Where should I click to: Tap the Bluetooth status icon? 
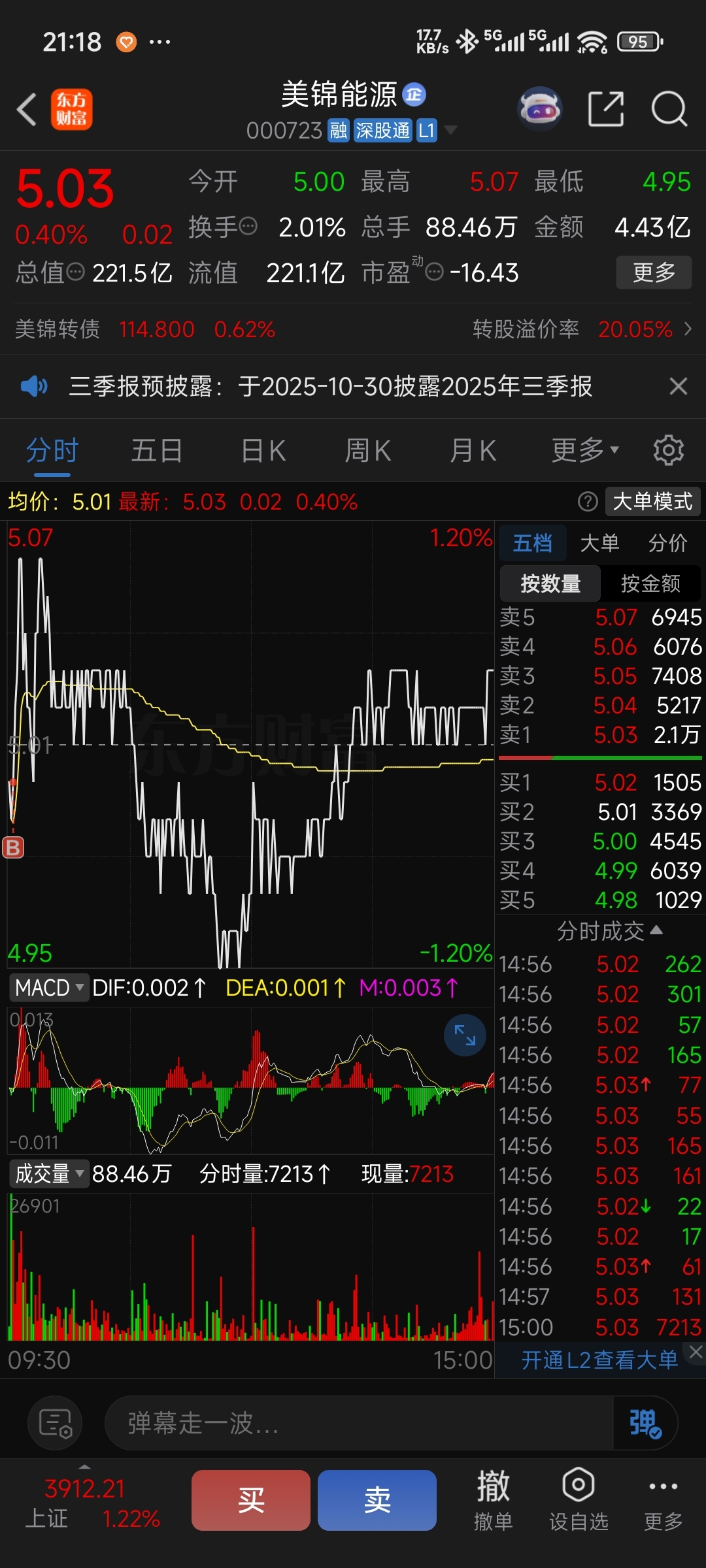tap(467, 42)
